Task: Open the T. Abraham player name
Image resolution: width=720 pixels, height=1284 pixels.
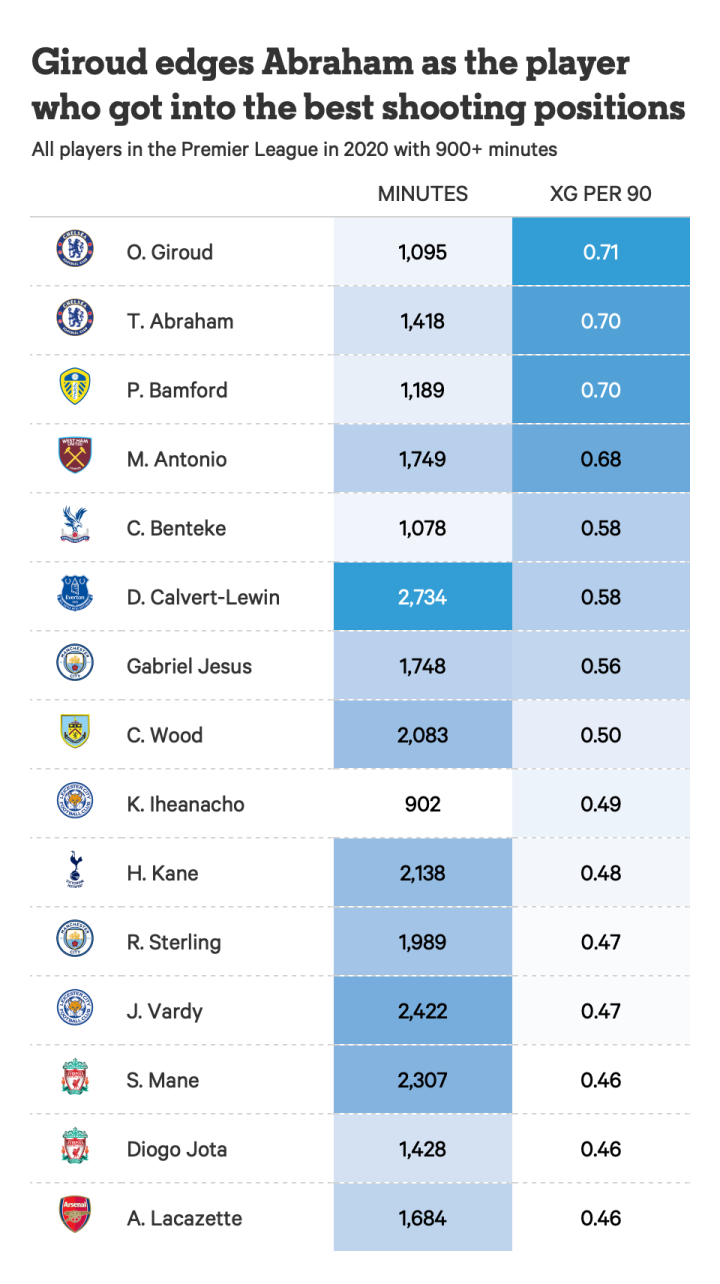Action: [x=180, y=321]
